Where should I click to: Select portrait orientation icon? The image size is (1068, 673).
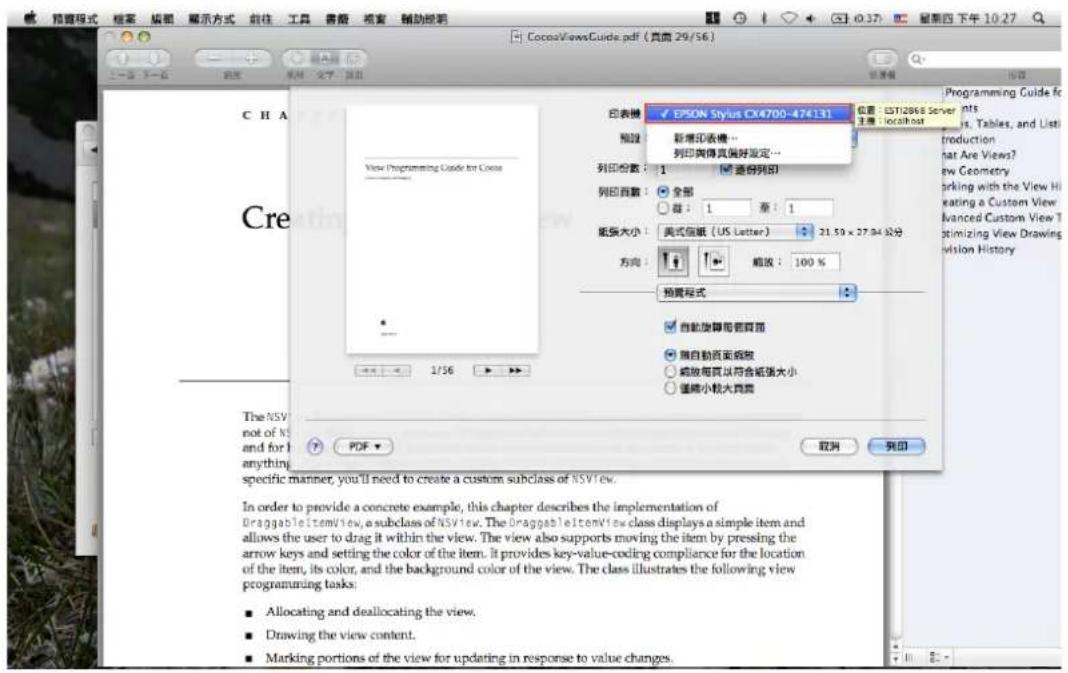tap(672, 262)
